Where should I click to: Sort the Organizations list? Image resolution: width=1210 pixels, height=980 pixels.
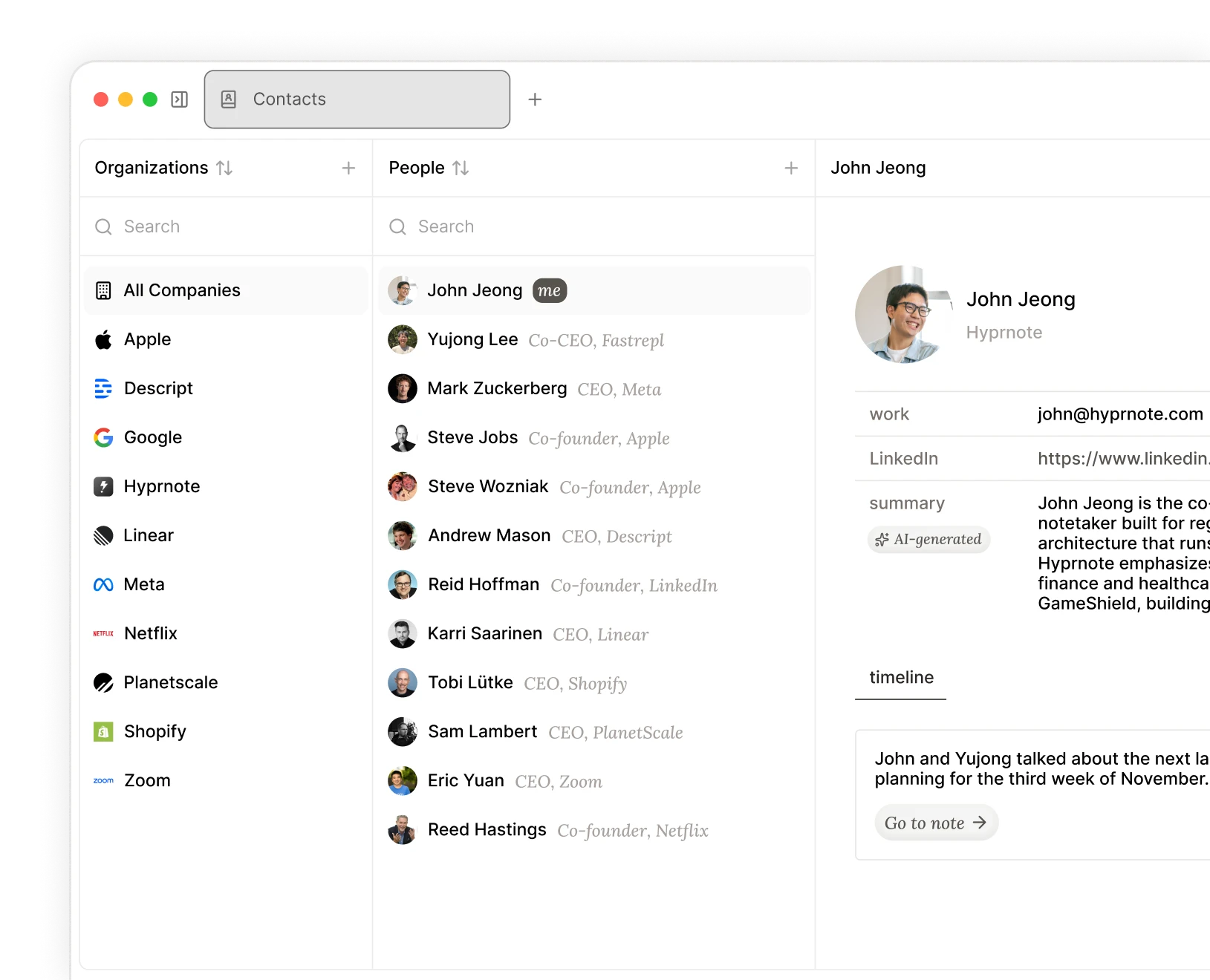point(224,169)
